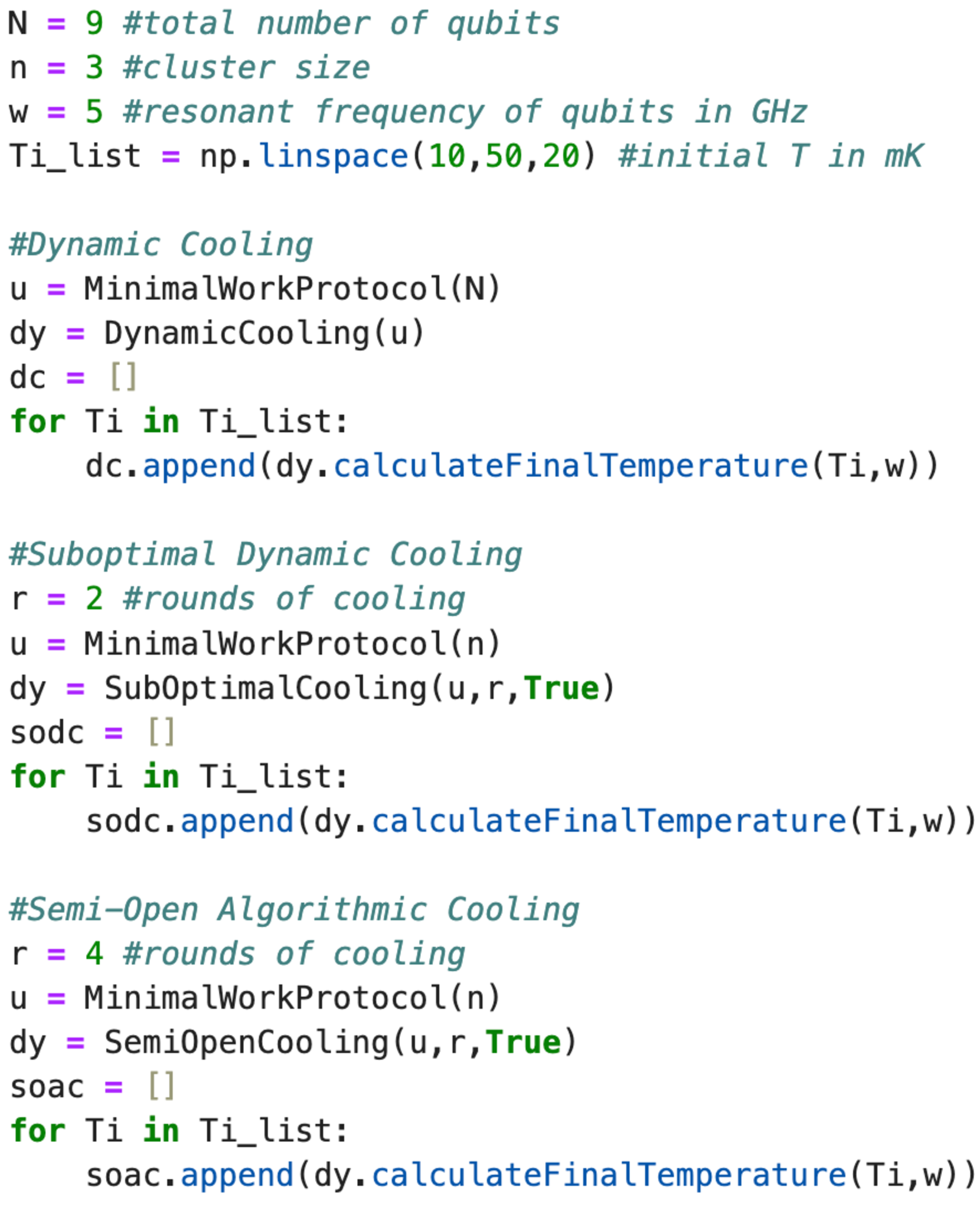Click the empty list assigned to dc

[x=123, y=378]
